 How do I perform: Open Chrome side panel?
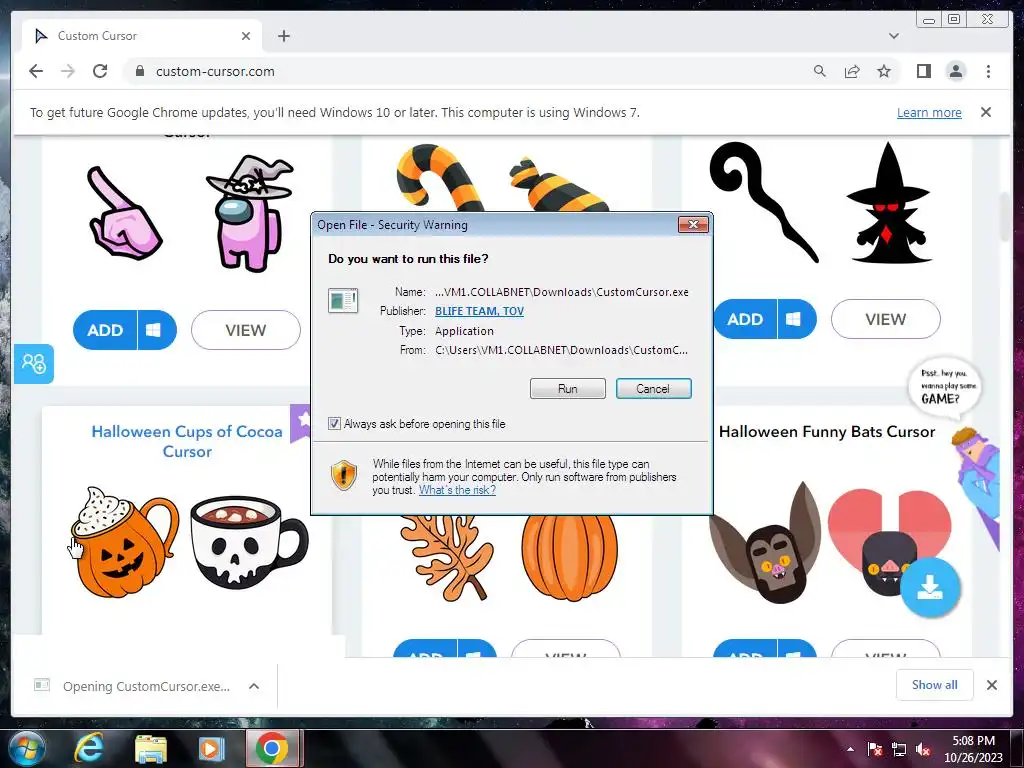(x=923, y=71)
